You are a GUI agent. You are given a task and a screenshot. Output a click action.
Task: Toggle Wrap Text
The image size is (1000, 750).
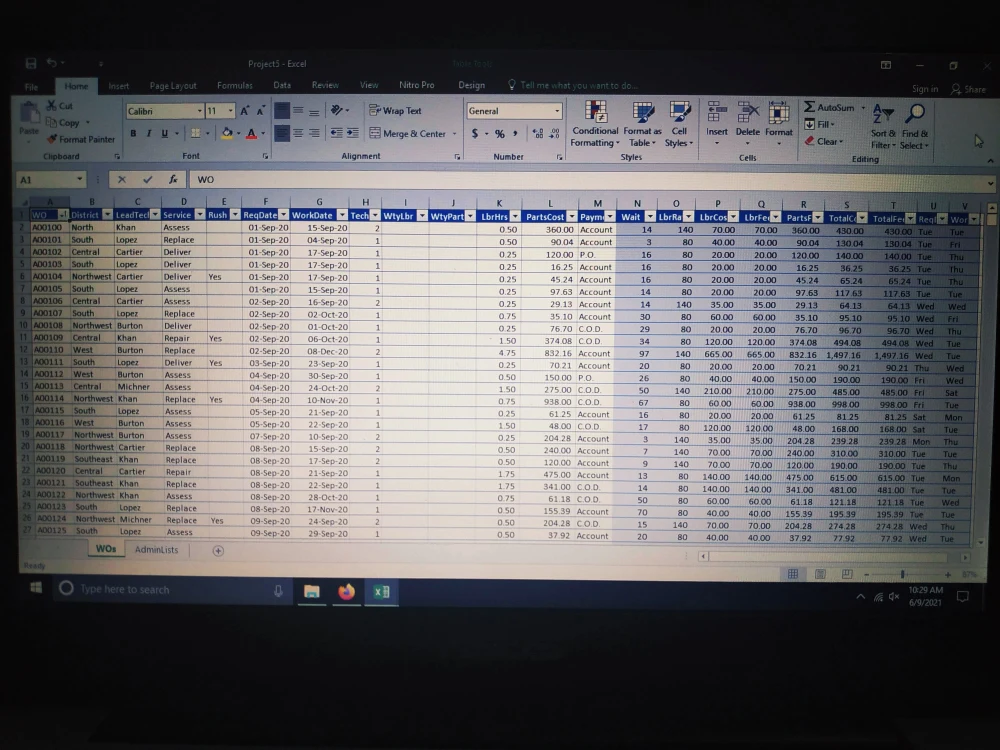coord(395,110)
